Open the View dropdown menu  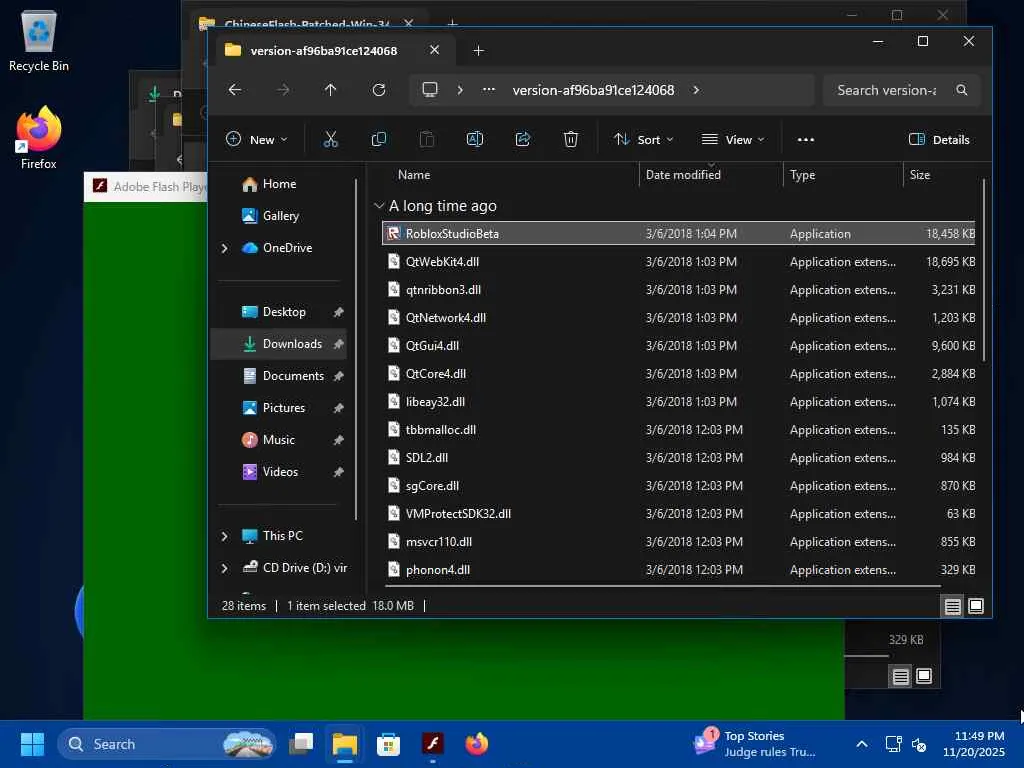pos(732,139)
